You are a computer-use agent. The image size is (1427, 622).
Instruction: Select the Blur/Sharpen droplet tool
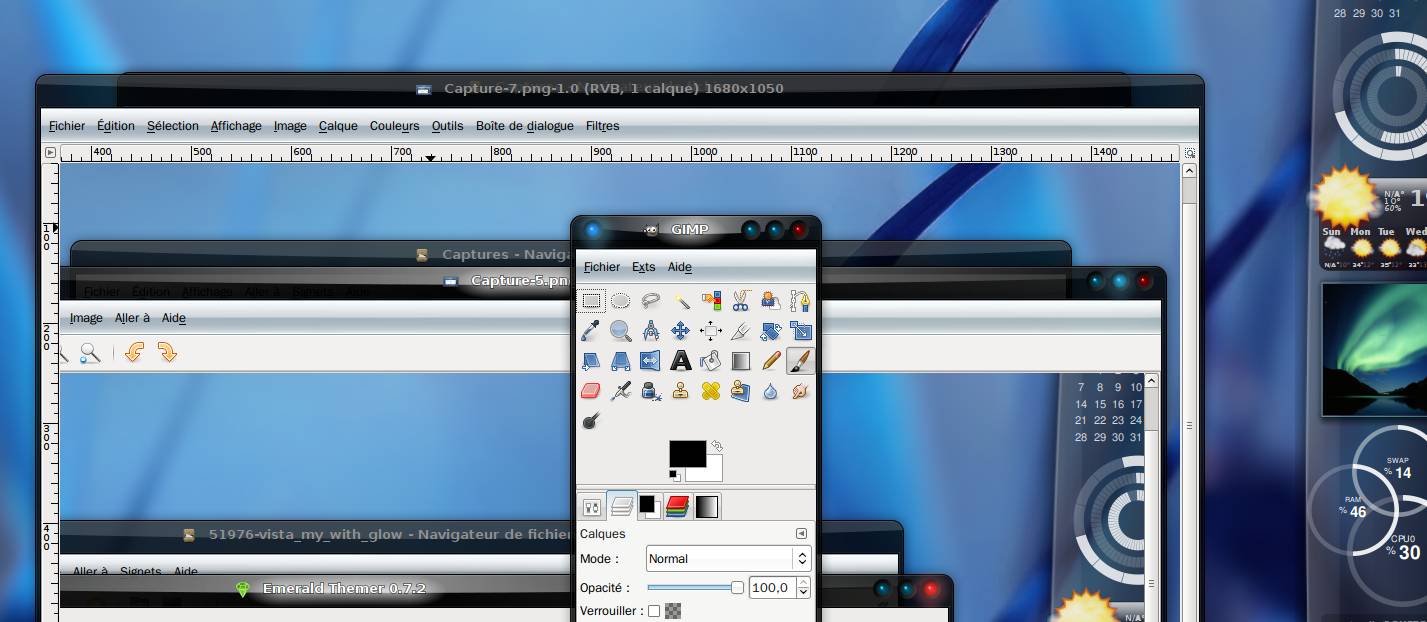click(x=770, y=390)
